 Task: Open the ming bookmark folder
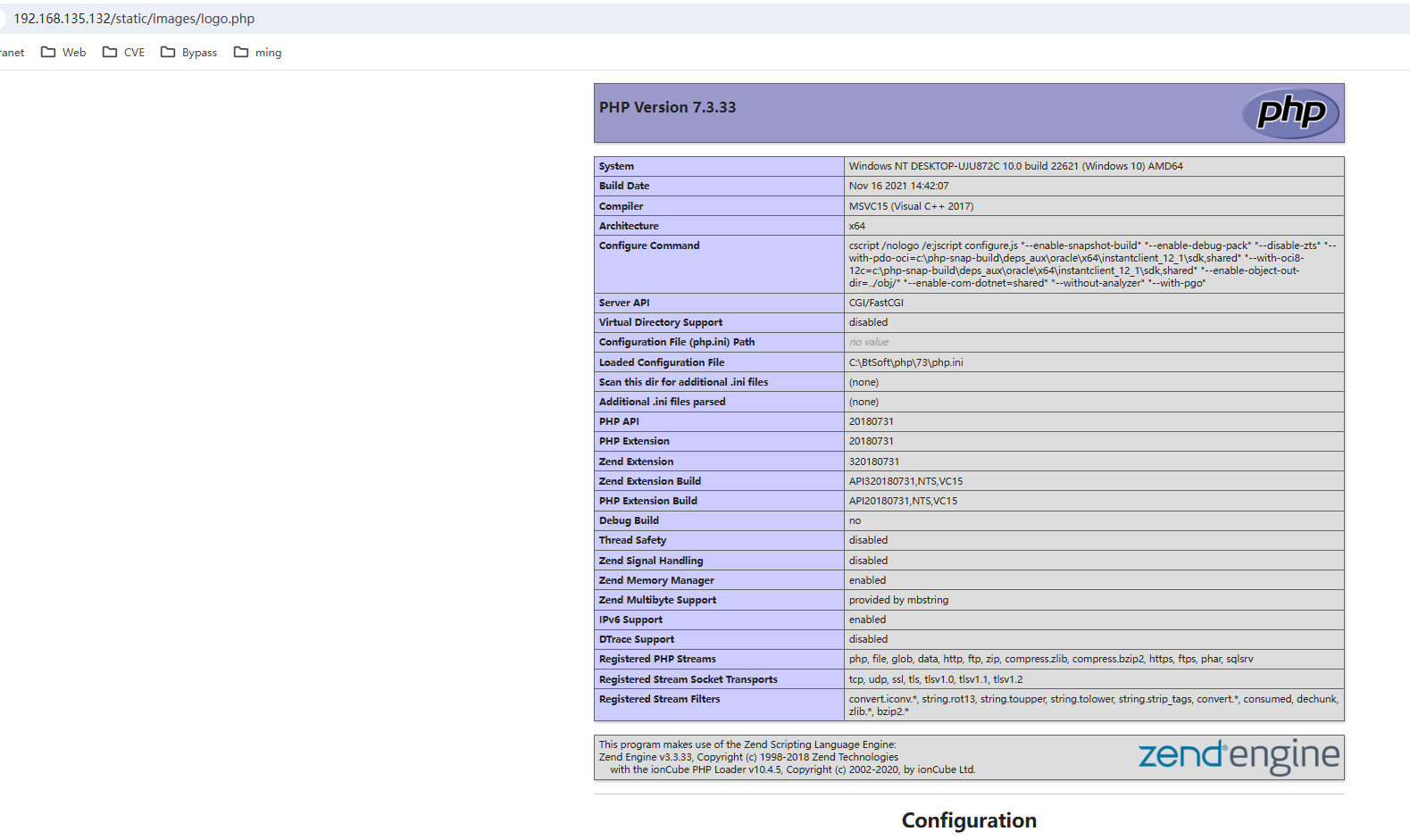257,53
